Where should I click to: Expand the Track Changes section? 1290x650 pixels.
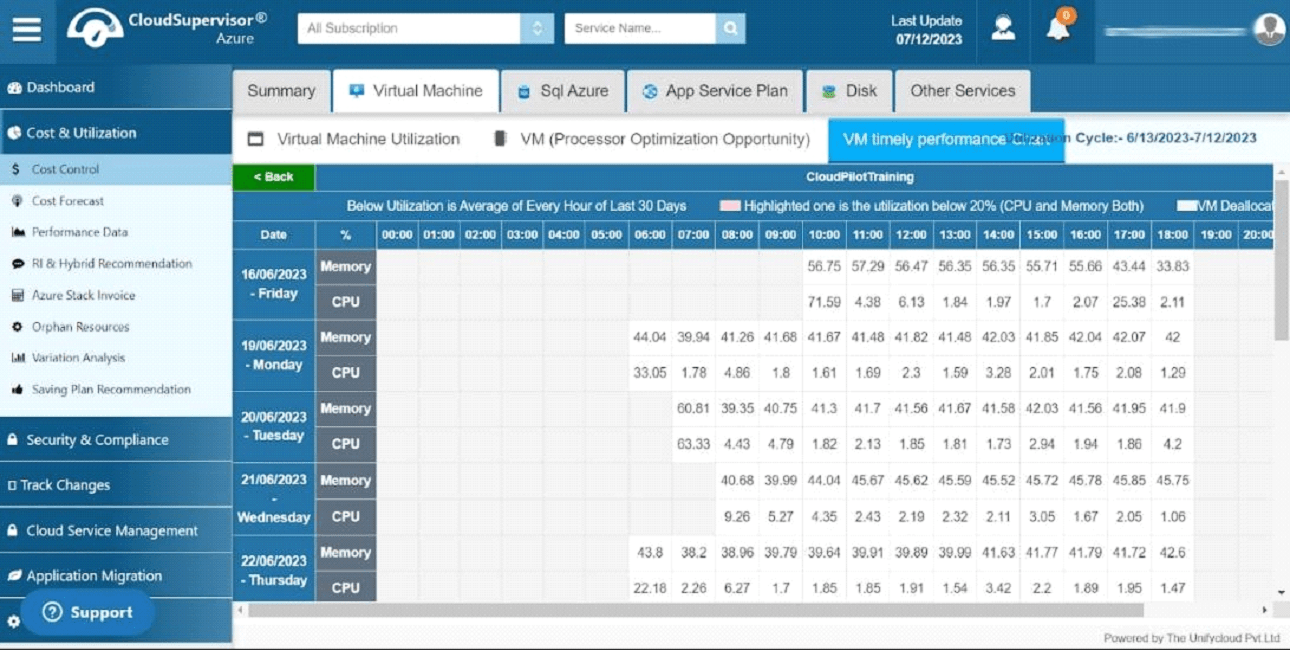[116, 485]
